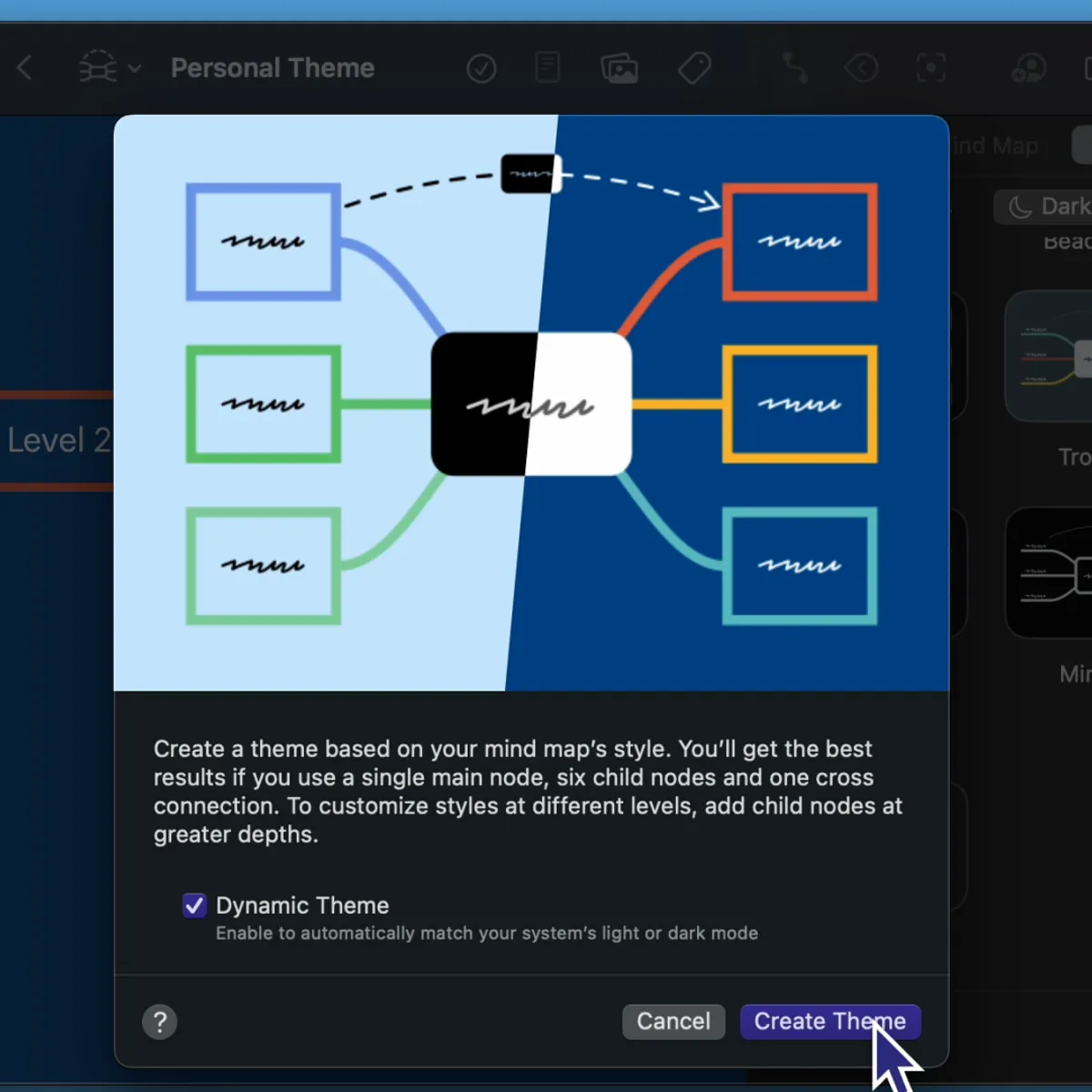Click the Personal Theme document title
Image resolution: width=1092 pixels, height=1092 pixels.
272,68
